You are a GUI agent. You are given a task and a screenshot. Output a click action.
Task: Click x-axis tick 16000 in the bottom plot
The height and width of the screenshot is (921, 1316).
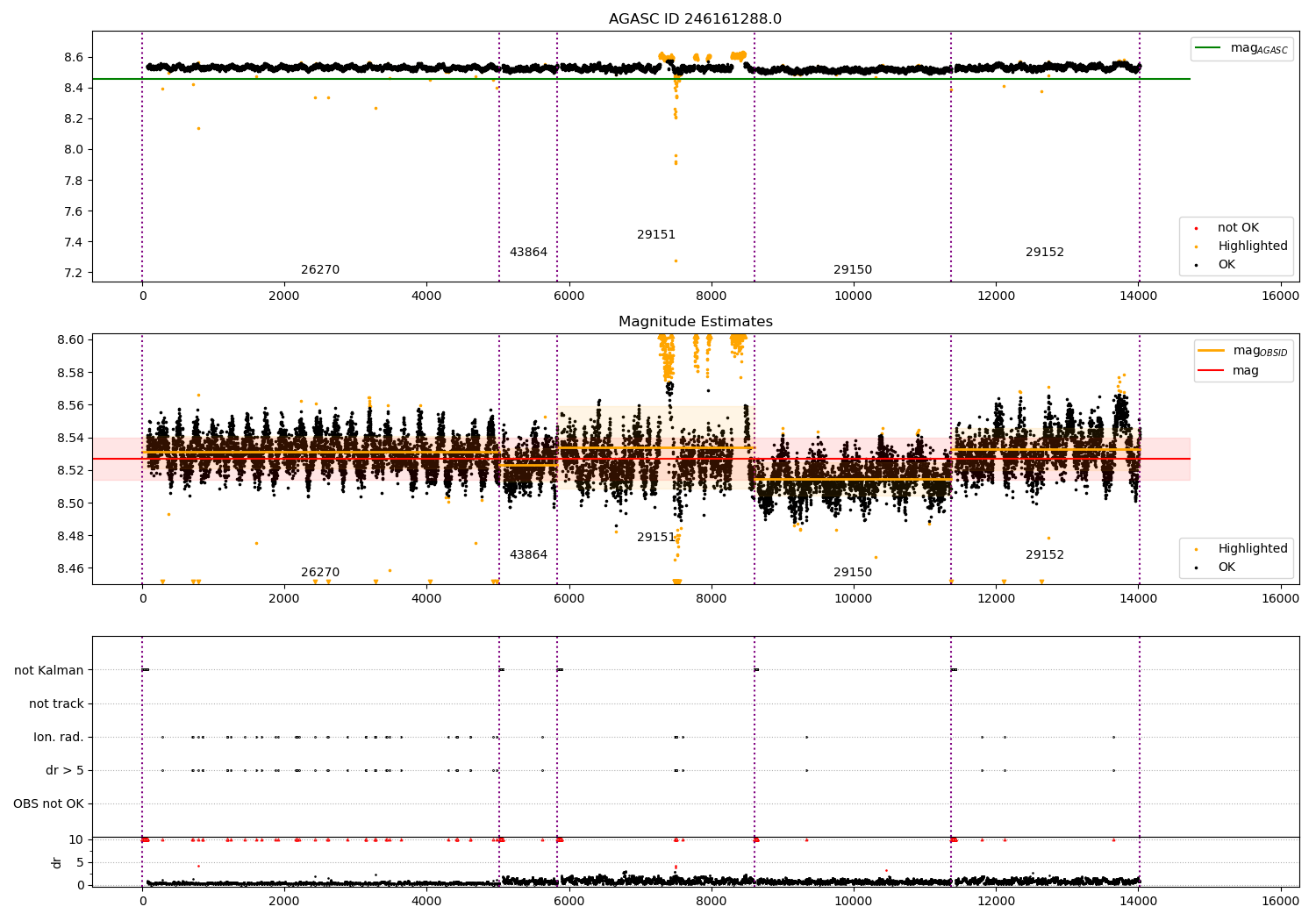1280,901
